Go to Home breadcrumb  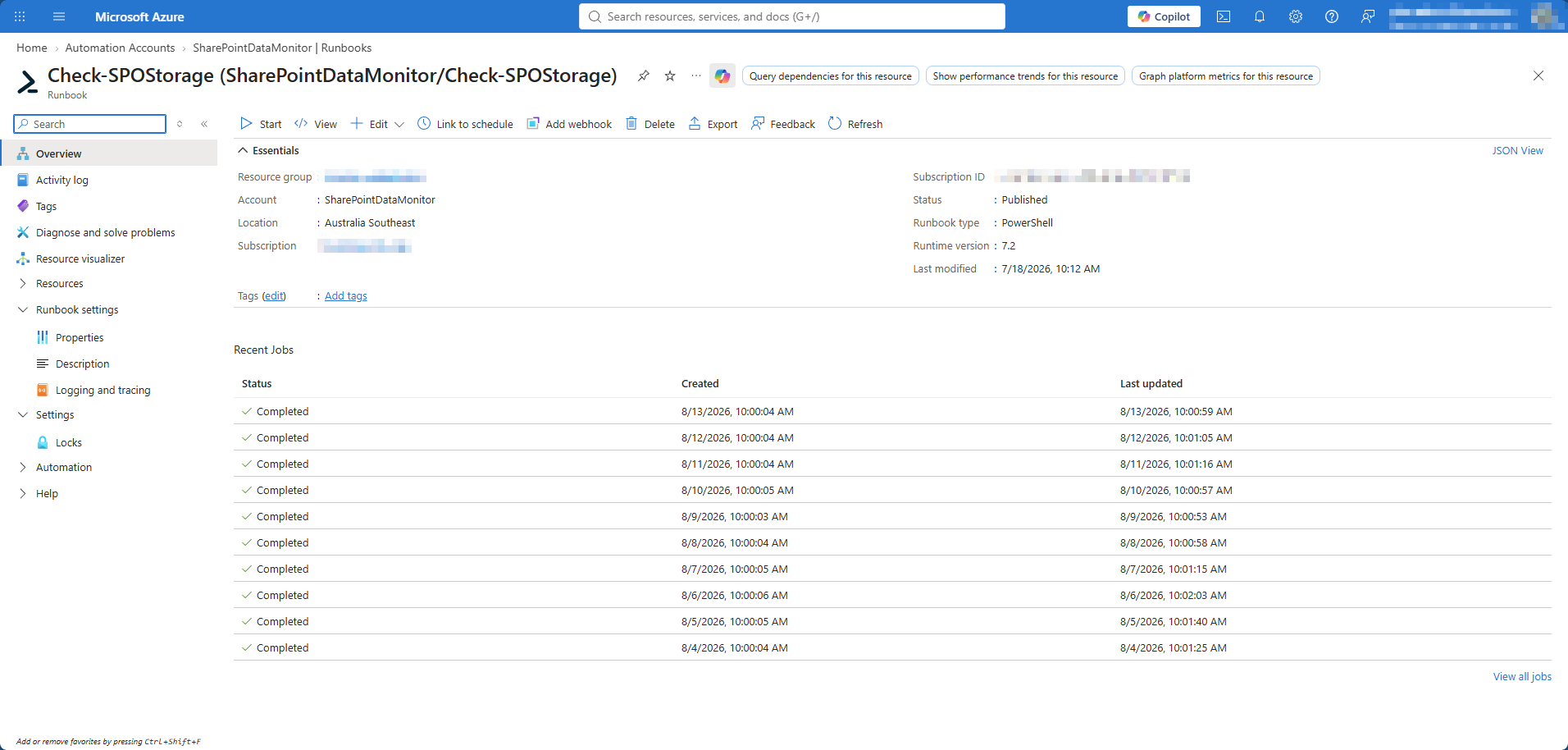point(32,48)
